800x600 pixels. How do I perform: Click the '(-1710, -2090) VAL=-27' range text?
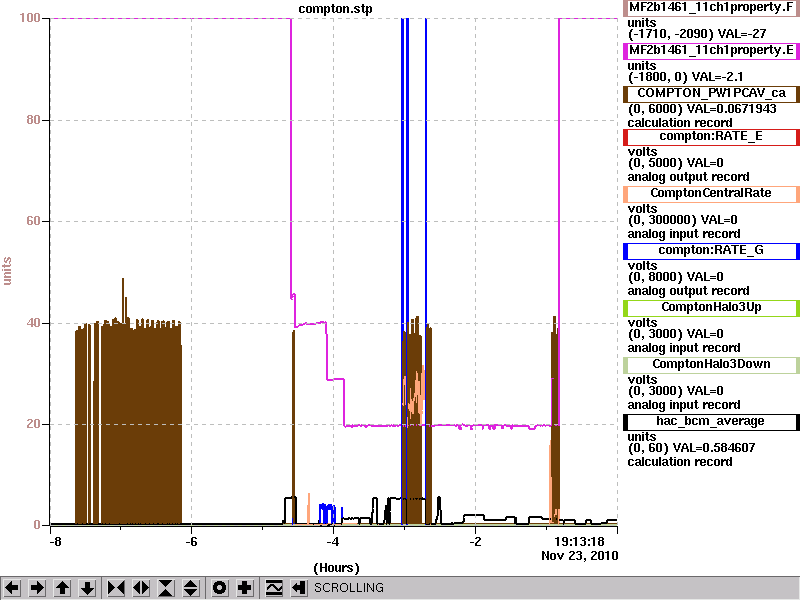[x=697, y=34]
